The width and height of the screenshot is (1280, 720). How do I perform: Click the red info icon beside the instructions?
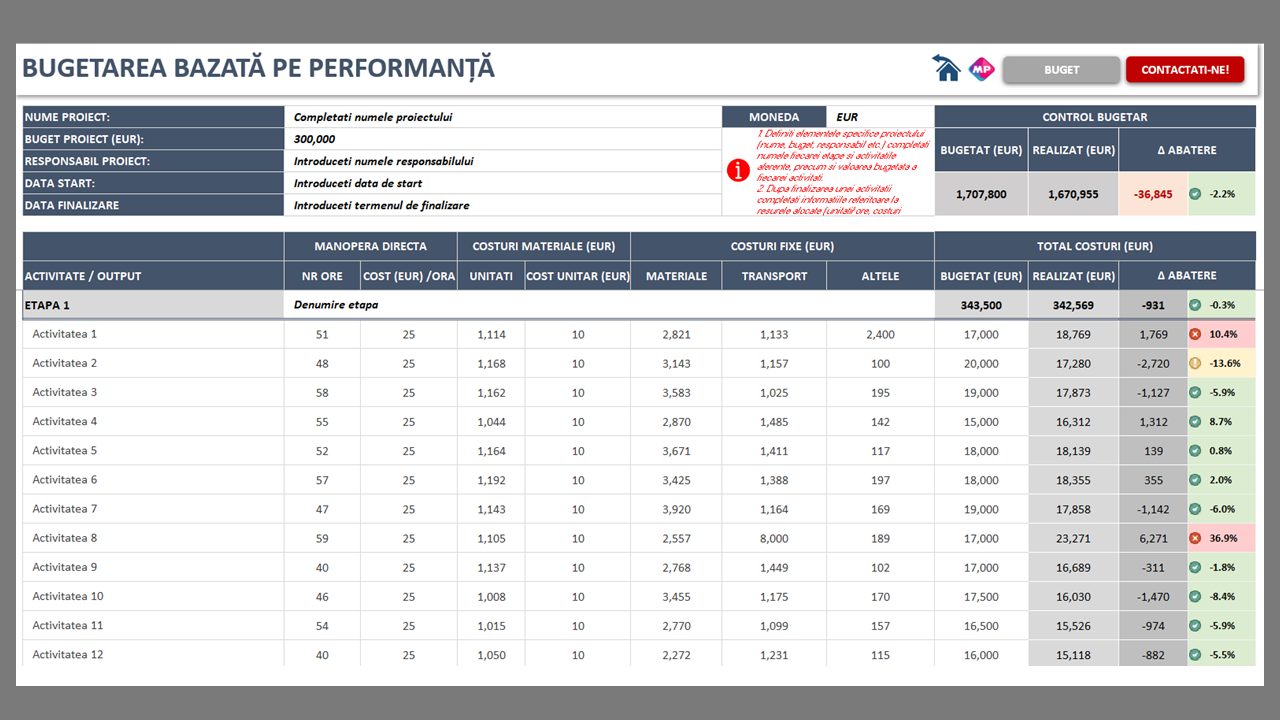738,171
